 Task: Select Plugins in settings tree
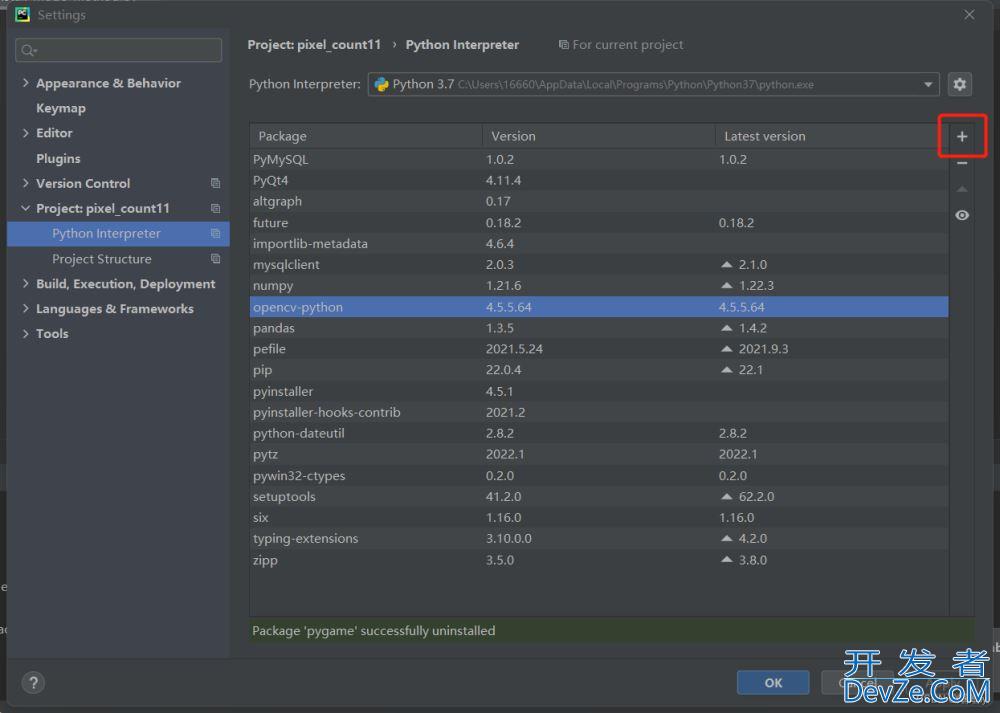point(58,158)
